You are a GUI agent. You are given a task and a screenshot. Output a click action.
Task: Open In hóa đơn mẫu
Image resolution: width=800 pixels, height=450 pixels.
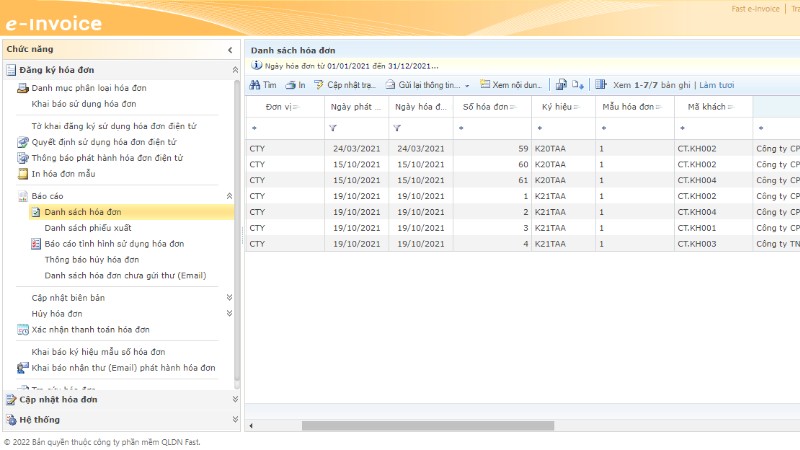tap(63, 174)
